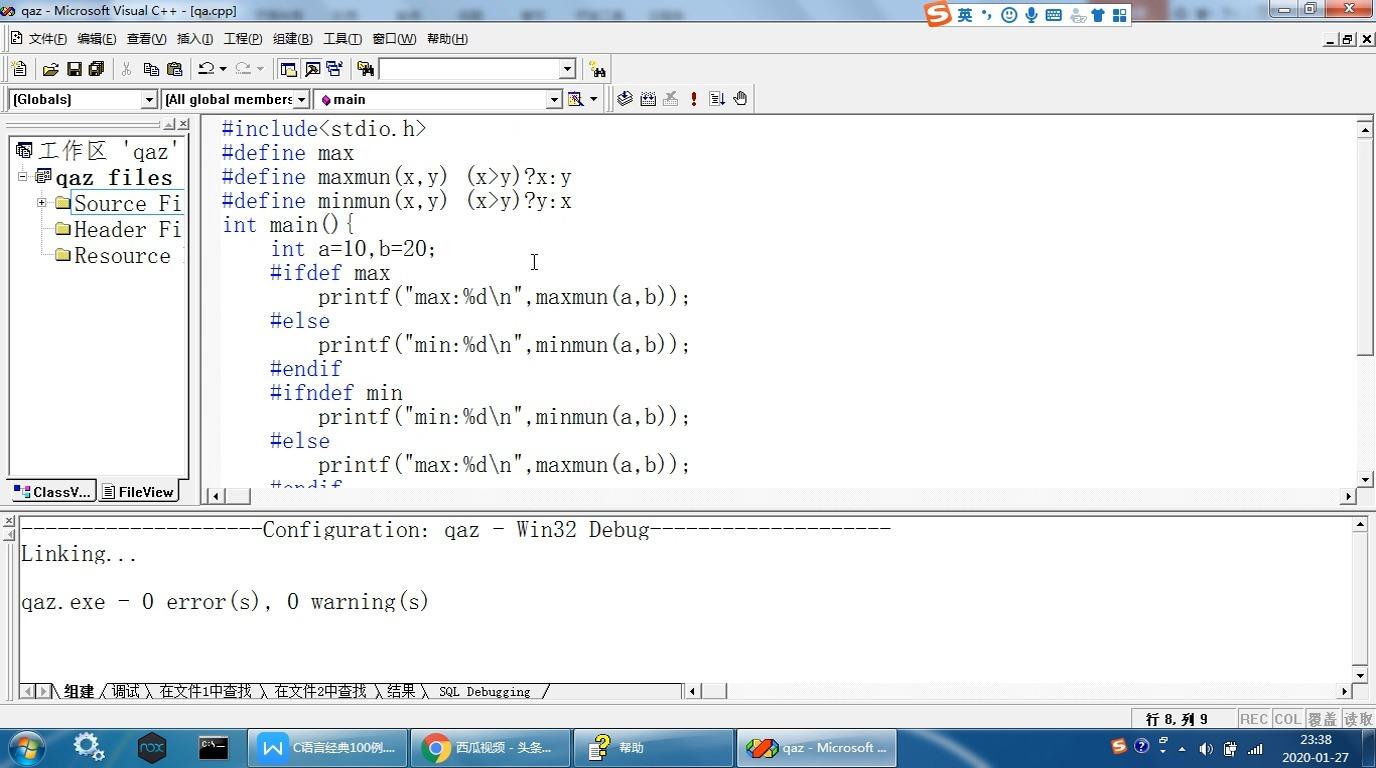Switch to the 在文件2中查找 tab
Screen dimensions: 1376x768
pos(320,691)
